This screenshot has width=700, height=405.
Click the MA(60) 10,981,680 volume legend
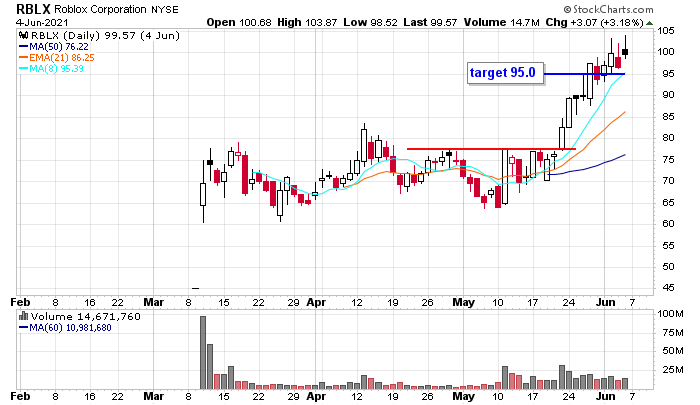click(x=65, y=328)
